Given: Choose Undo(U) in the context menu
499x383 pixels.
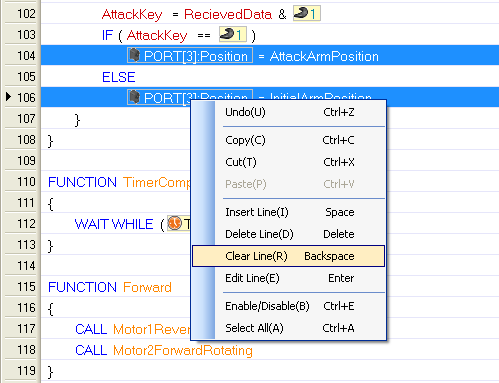Looking at the screenshot, I should pos(289,112).
